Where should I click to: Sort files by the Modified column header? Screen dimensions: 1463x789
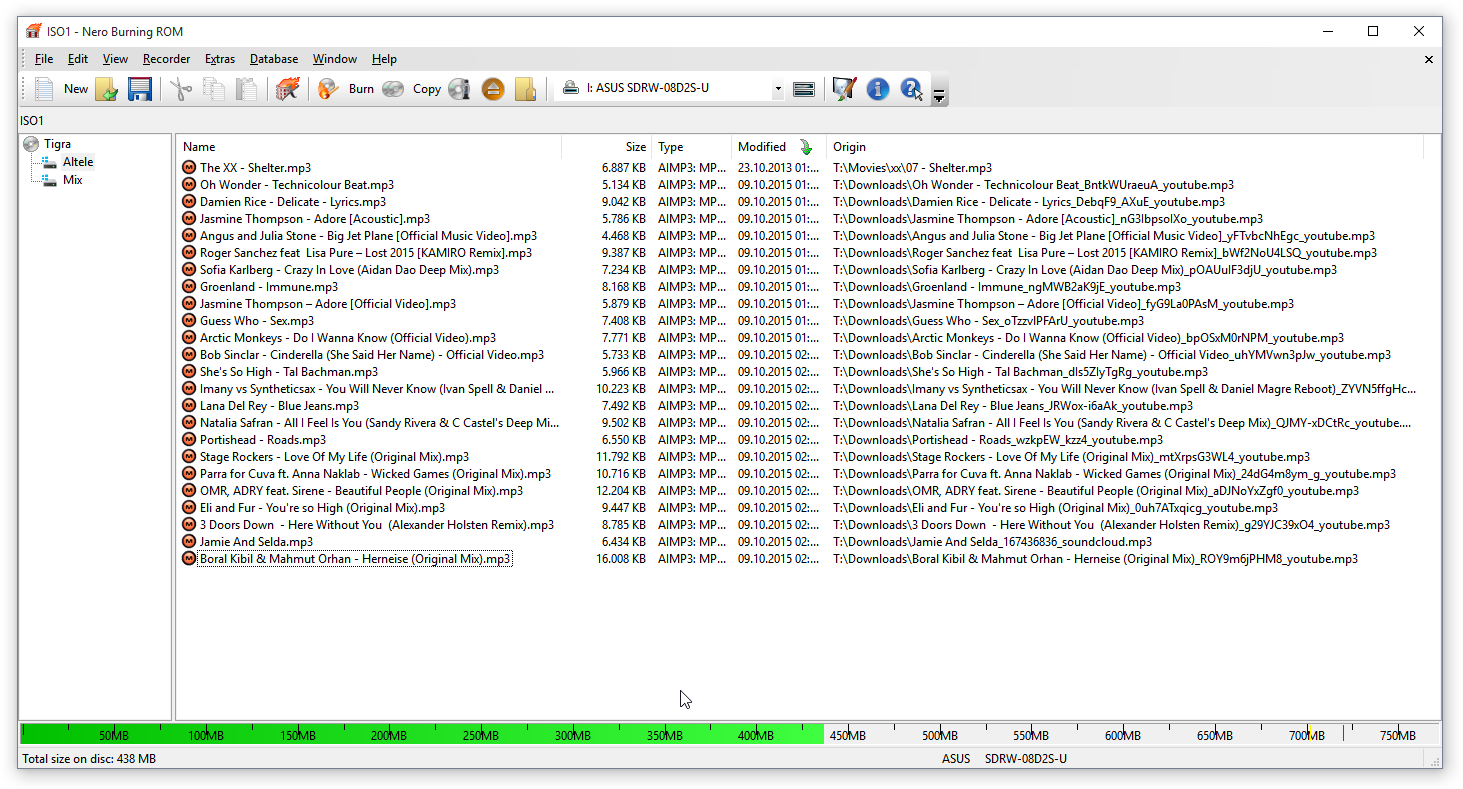[779, 147]
